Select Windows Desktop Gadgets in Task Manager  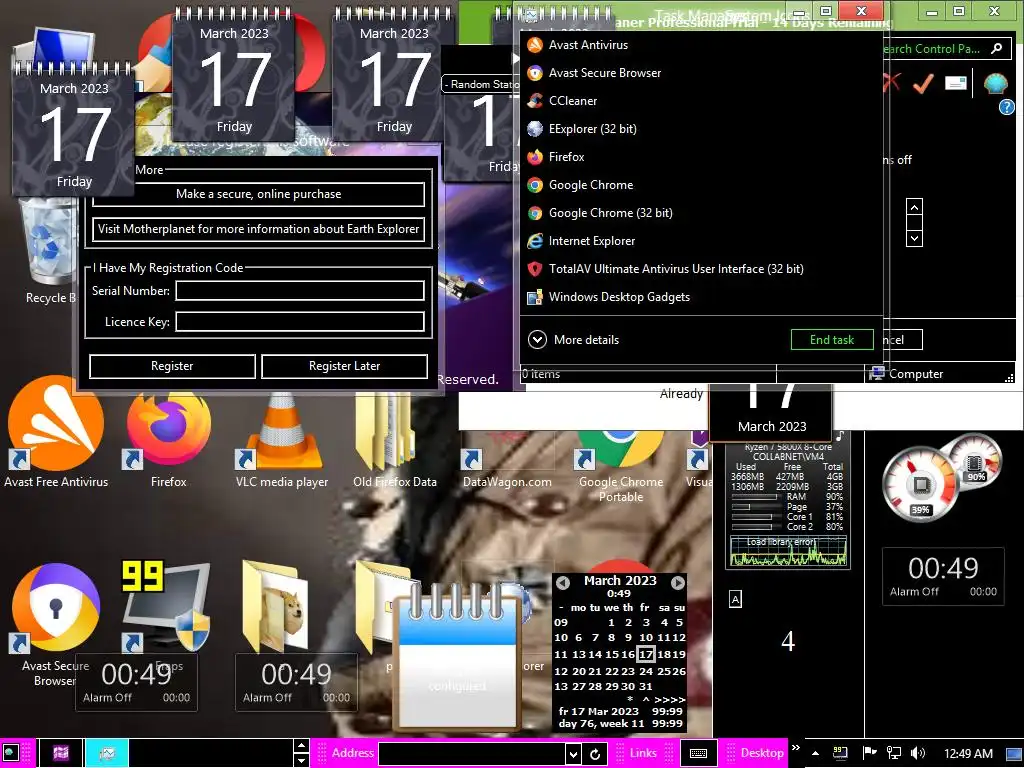pos(701,297)
